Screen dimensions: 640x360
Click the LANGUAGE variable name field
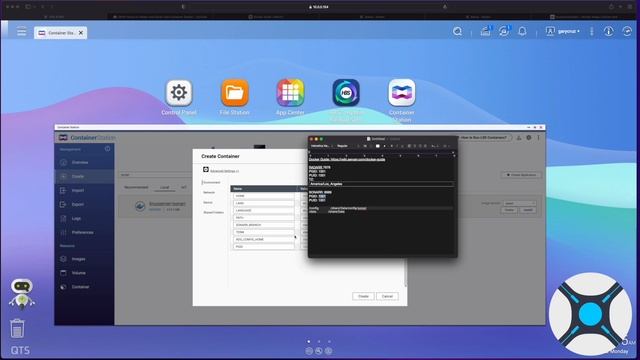pyautogui.click(x=264, y=210)
